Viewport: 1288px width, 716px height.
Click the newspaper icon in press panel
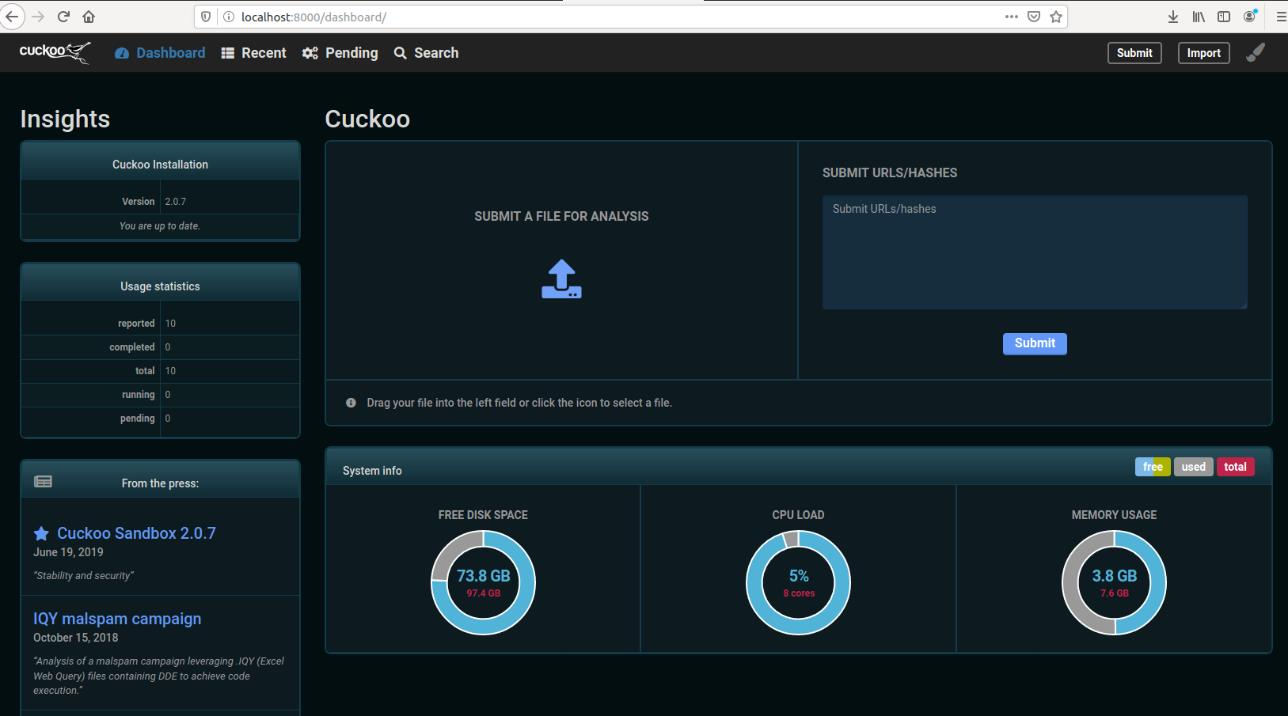coord(43,482)
